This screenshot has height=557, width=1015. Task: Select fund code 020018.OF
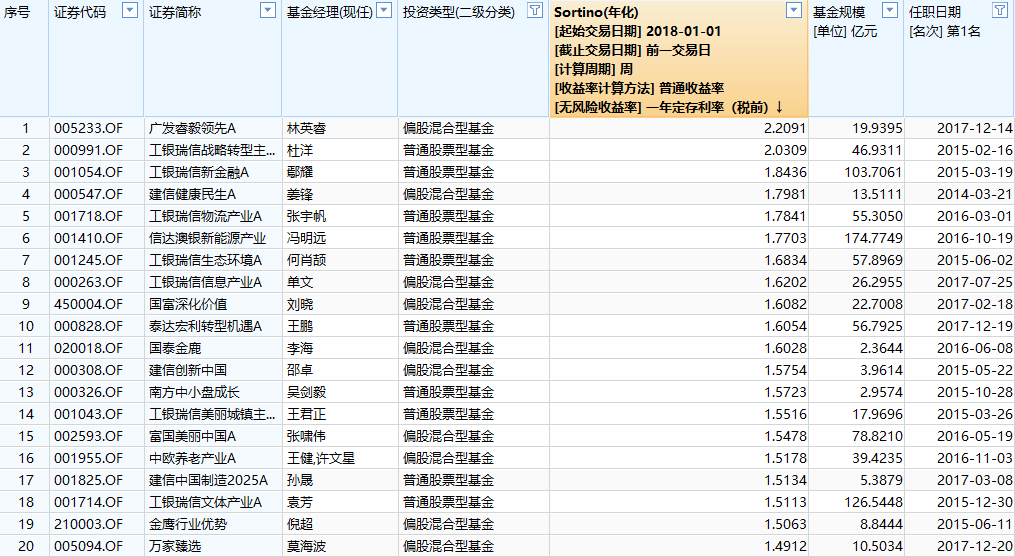point(88,348)
